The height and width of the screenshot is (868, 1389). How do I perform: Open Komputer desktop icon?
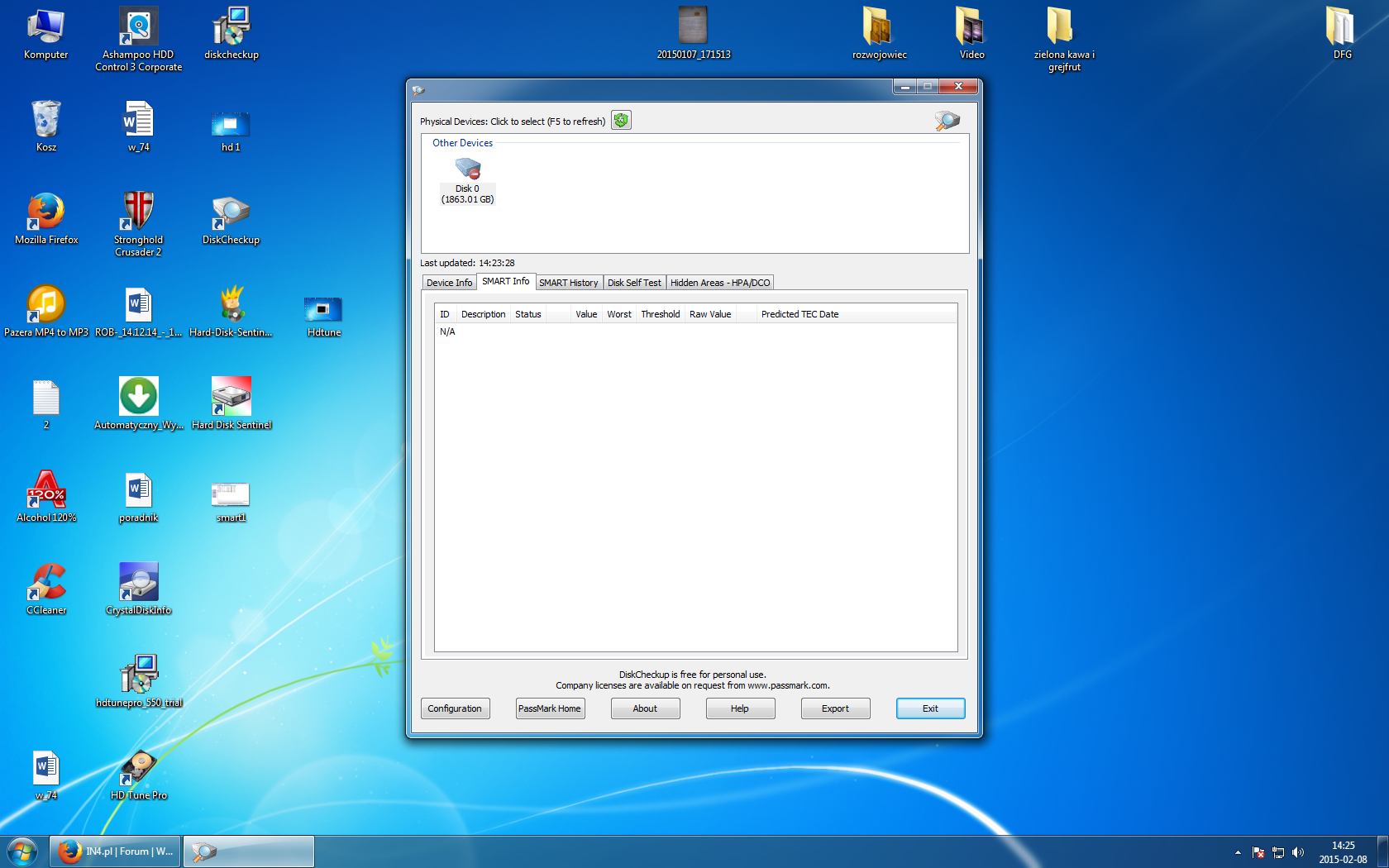coord(46,35)
